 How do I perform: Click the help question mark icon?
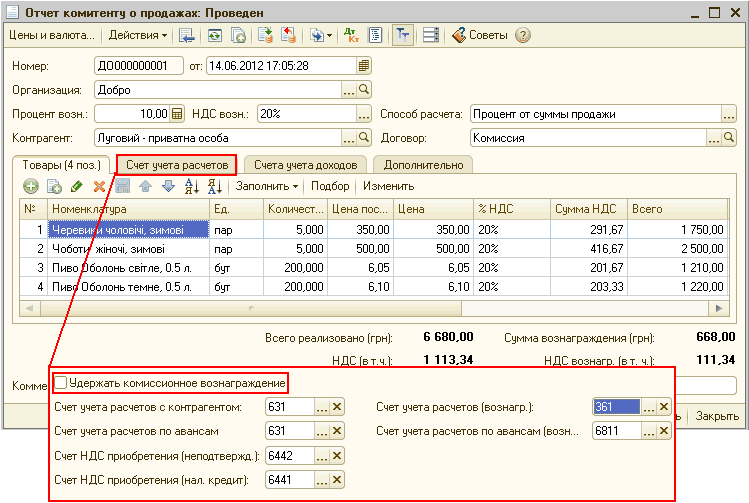[523, 35]
